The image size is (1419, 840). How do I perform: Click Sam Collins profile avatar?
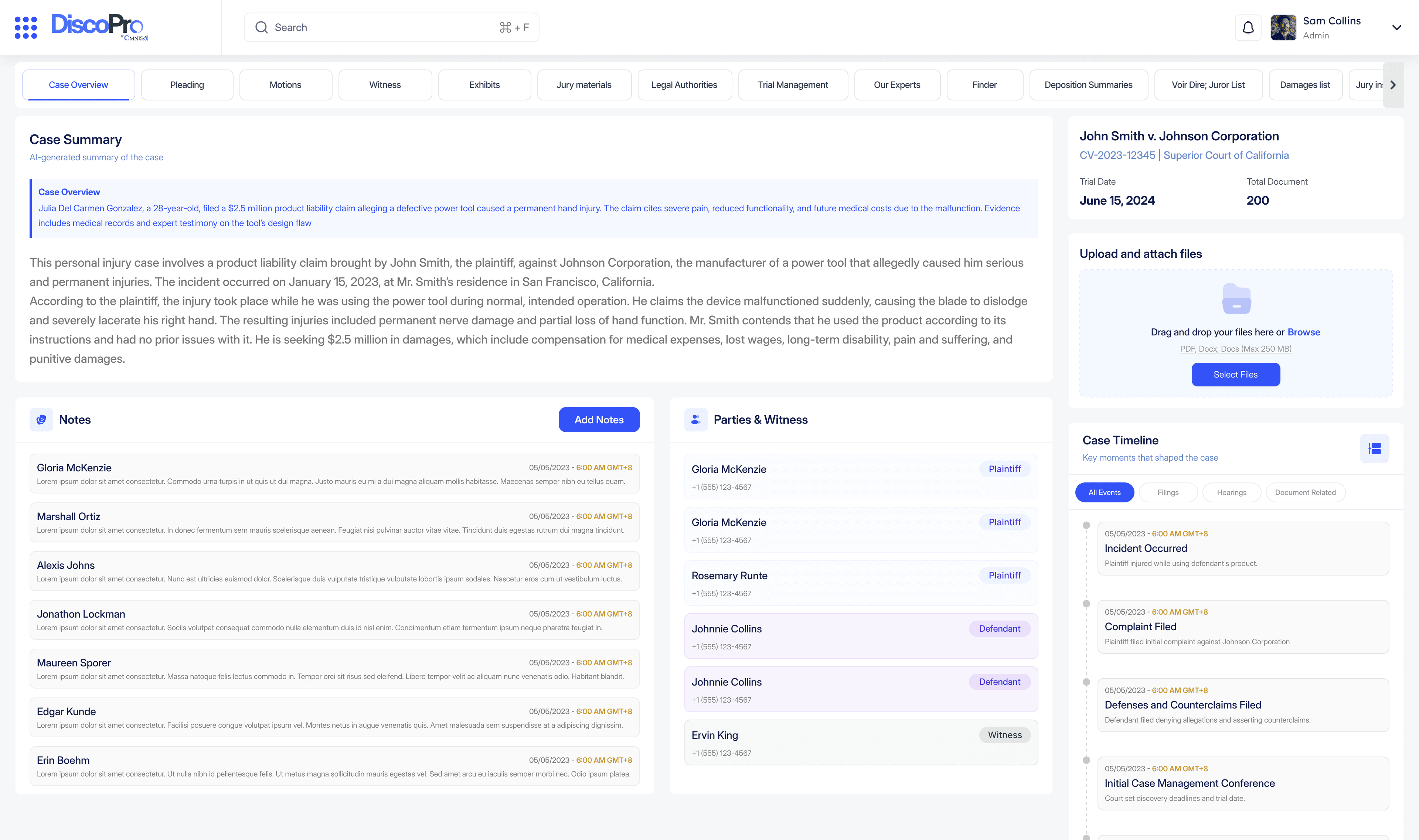point(1283,28)
